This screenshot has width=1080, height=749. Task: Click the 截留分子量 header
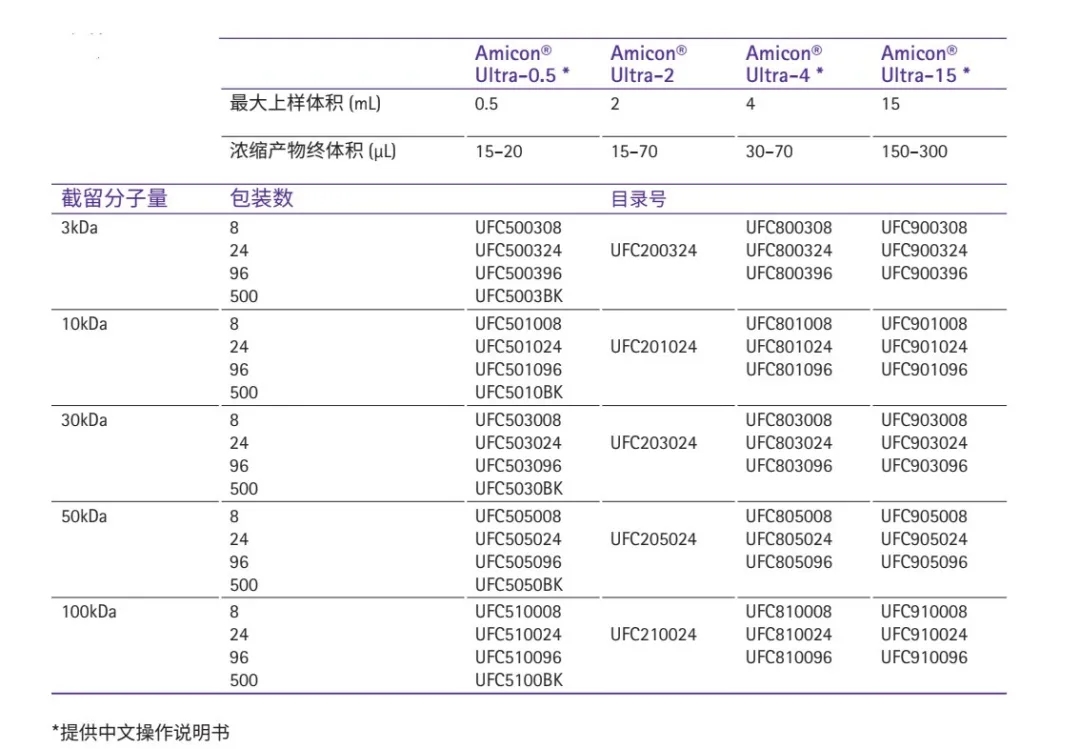[x=115, y=199]
